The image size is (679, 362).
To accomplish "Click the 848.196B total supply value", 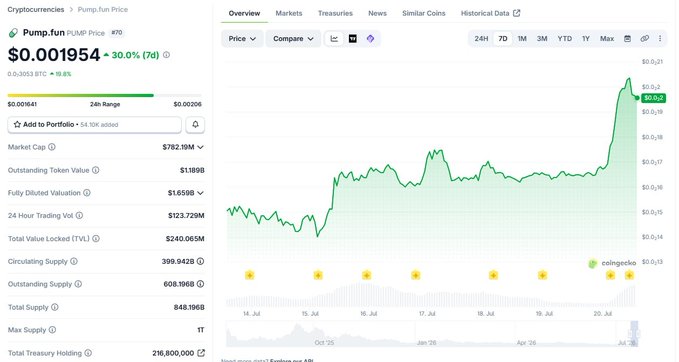I will pos(189,307).
